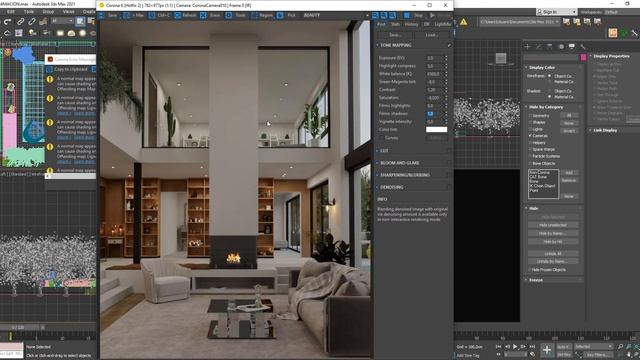Image resolution: width=640 pixels, height=360 pixels.
Task: Open the Color tint white swatch
Action: pyautogui.click(x=436, y=129)
